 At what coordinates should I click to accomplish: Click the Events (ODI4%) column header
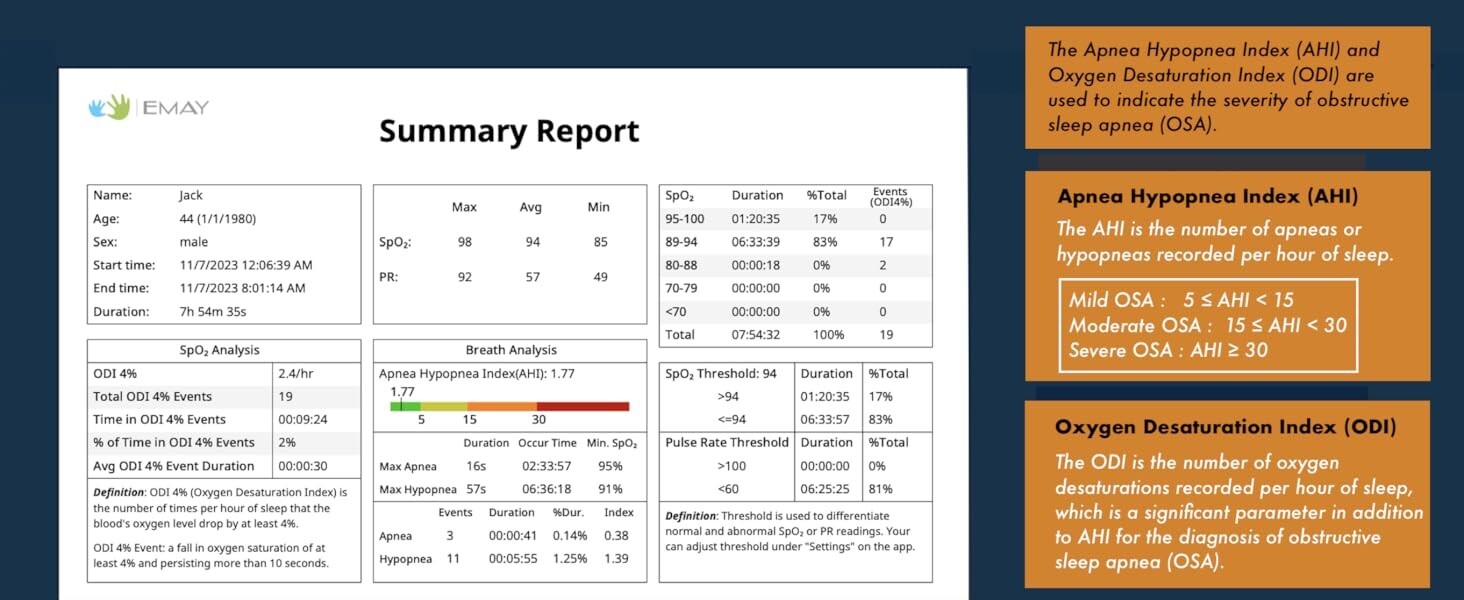[889, 196]
